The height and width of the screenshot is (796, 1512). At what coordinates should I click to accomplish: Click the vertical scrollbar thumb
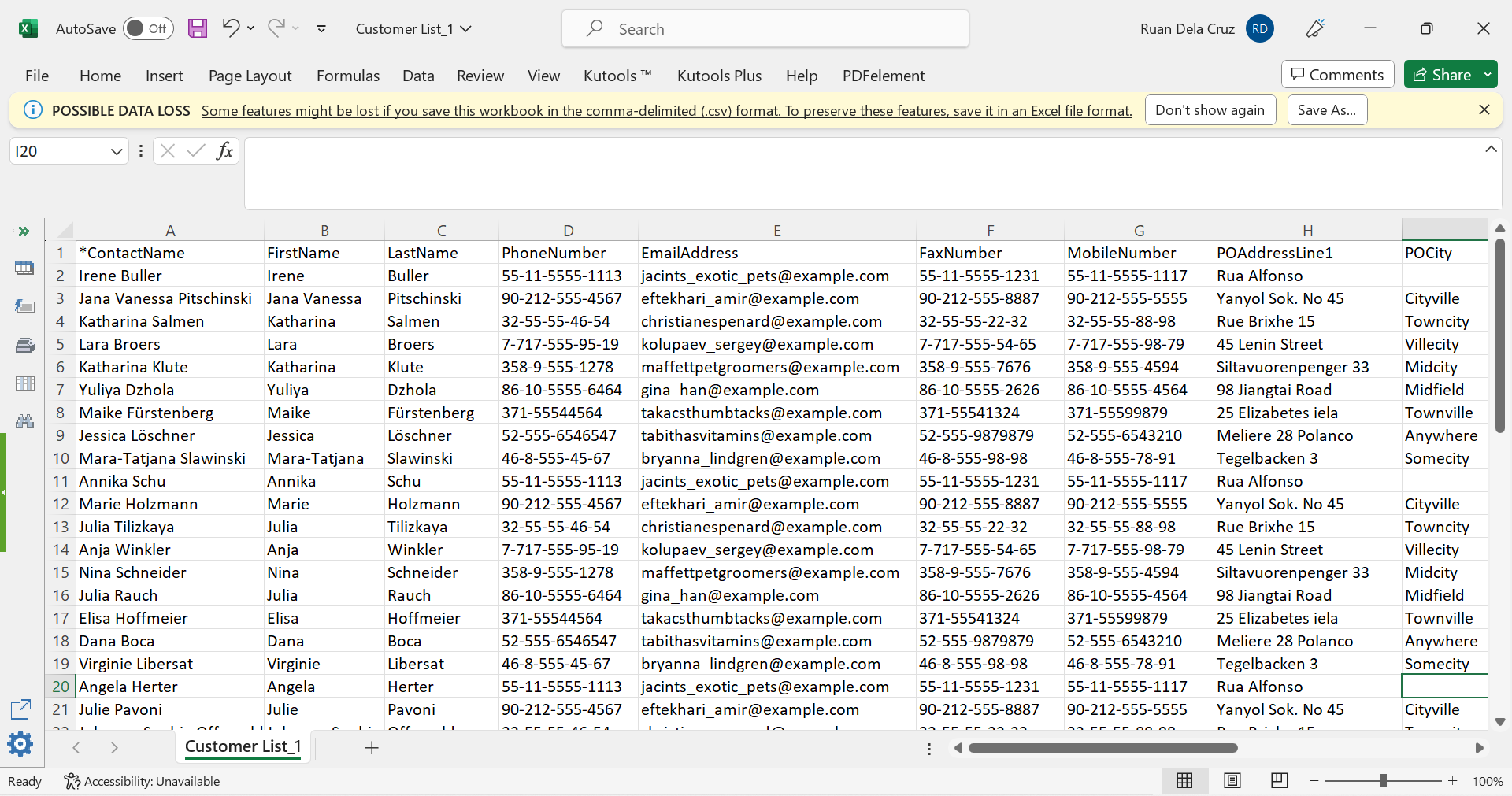pos(1500,336)
